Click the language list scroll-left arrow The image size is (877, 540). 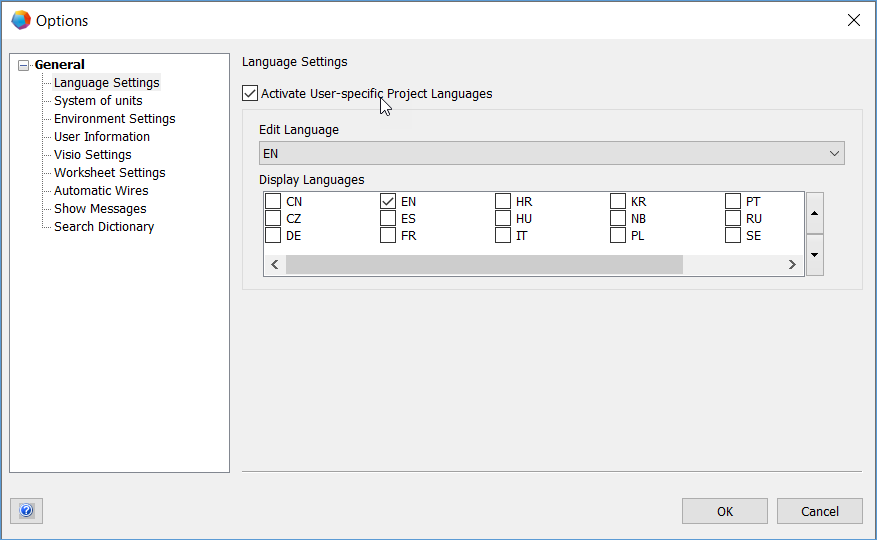point(275,265)
